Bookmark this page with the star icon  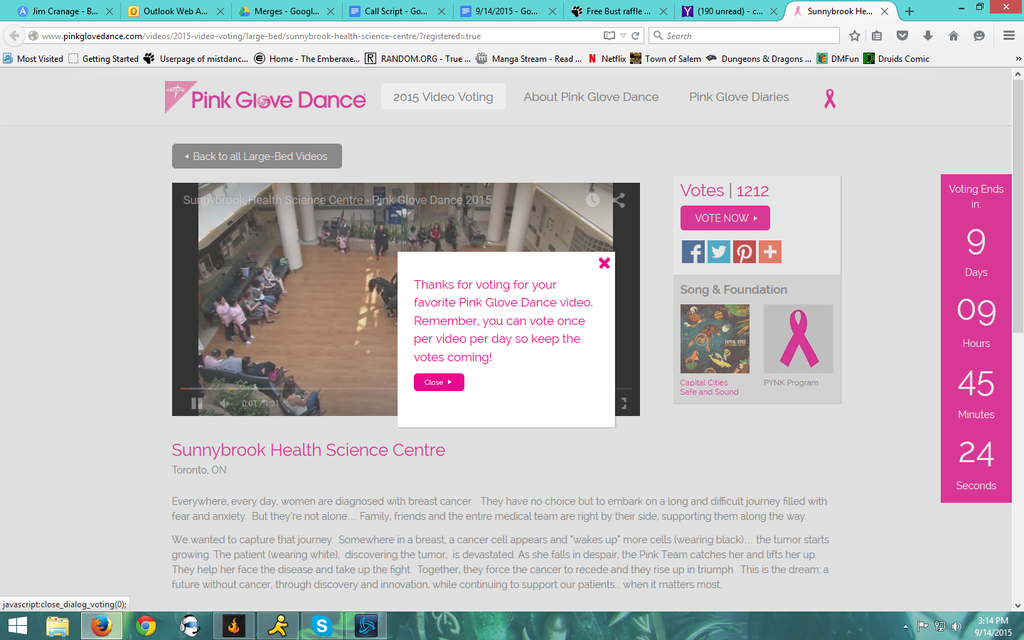coord(854,36)
